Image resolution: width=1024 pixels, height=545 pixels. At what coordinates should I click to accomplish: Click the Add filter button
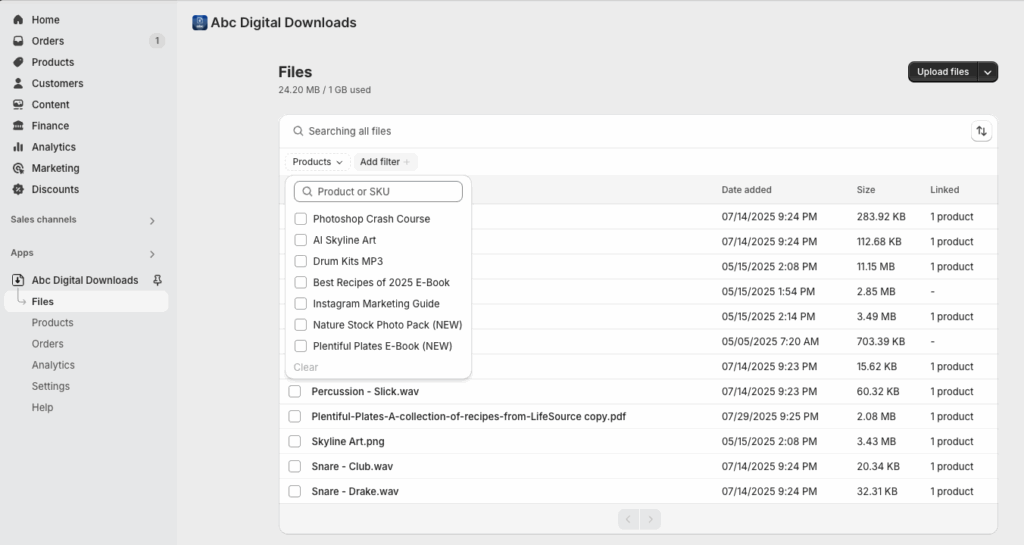[385, 162]
